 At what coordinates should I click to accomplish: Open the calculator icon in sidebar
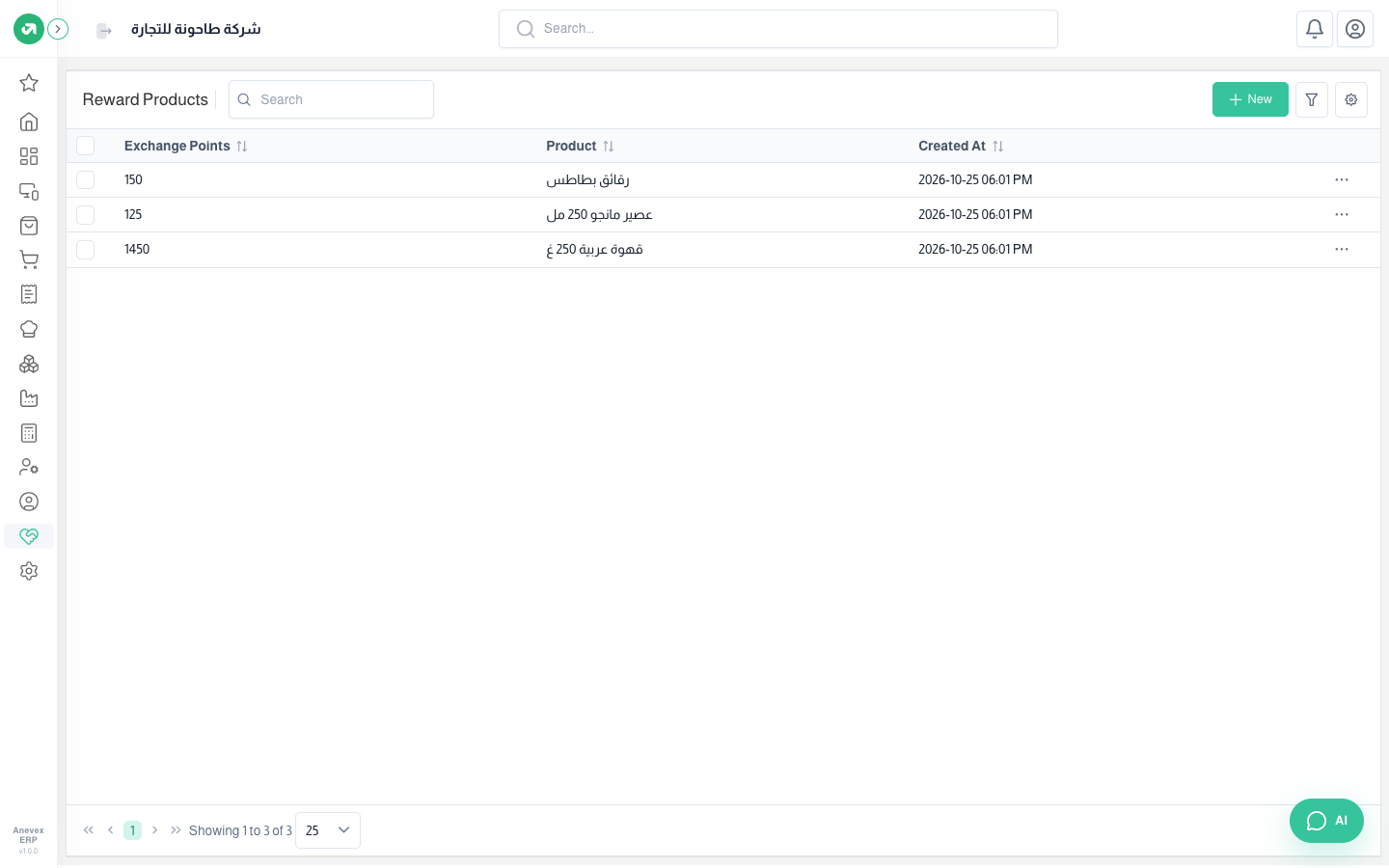pyautogui.click(x=29, y=433)
